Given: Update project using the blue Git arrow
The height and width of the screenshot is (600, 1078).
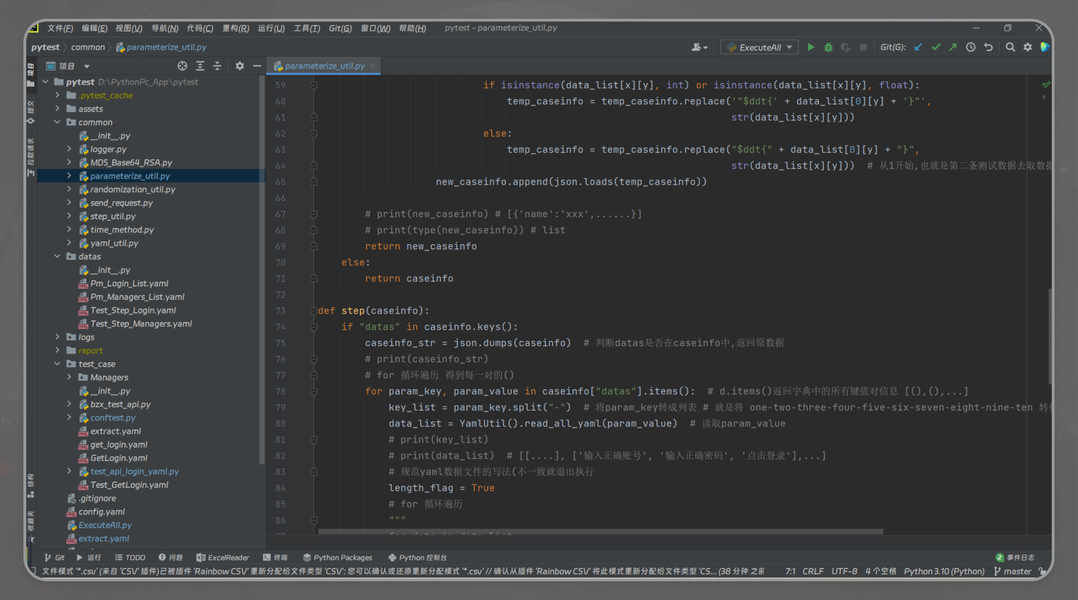Looking at the screenshot, I should (918, 47).
